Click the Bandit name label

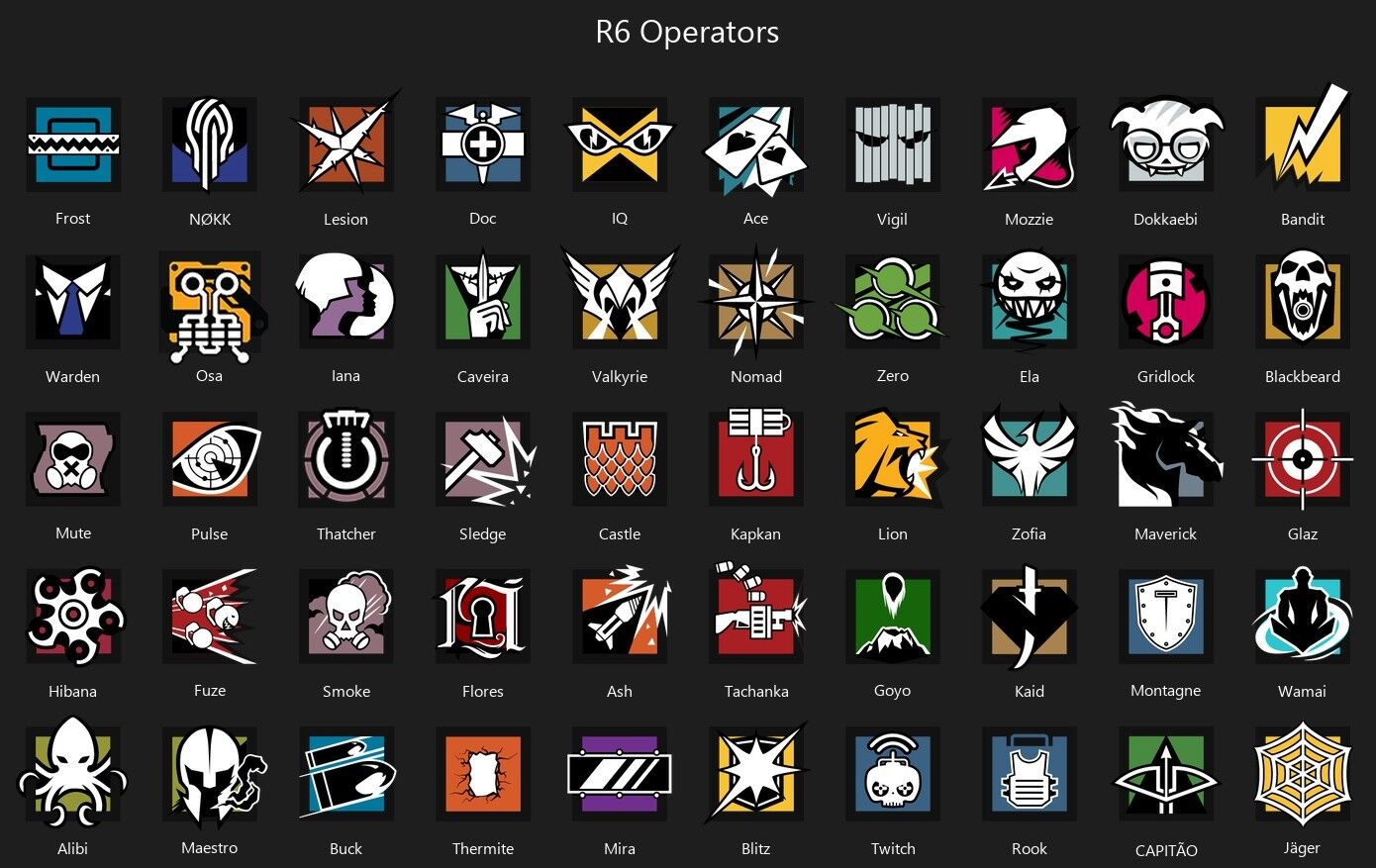pyautogui.click(x=1303, y=219)
